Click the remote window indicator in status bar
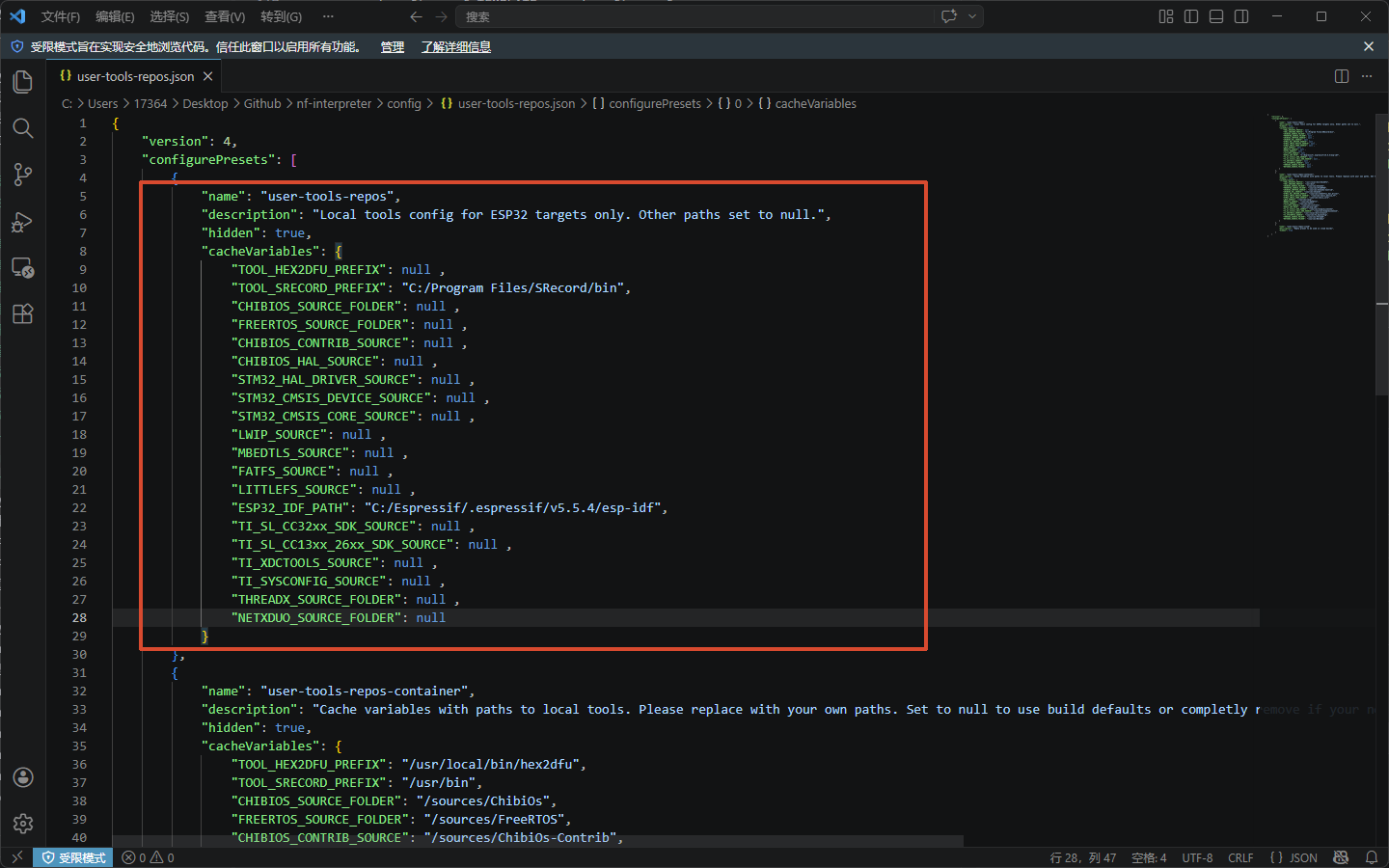Viewport: 1389px width, 868px height. coord(16,857)
